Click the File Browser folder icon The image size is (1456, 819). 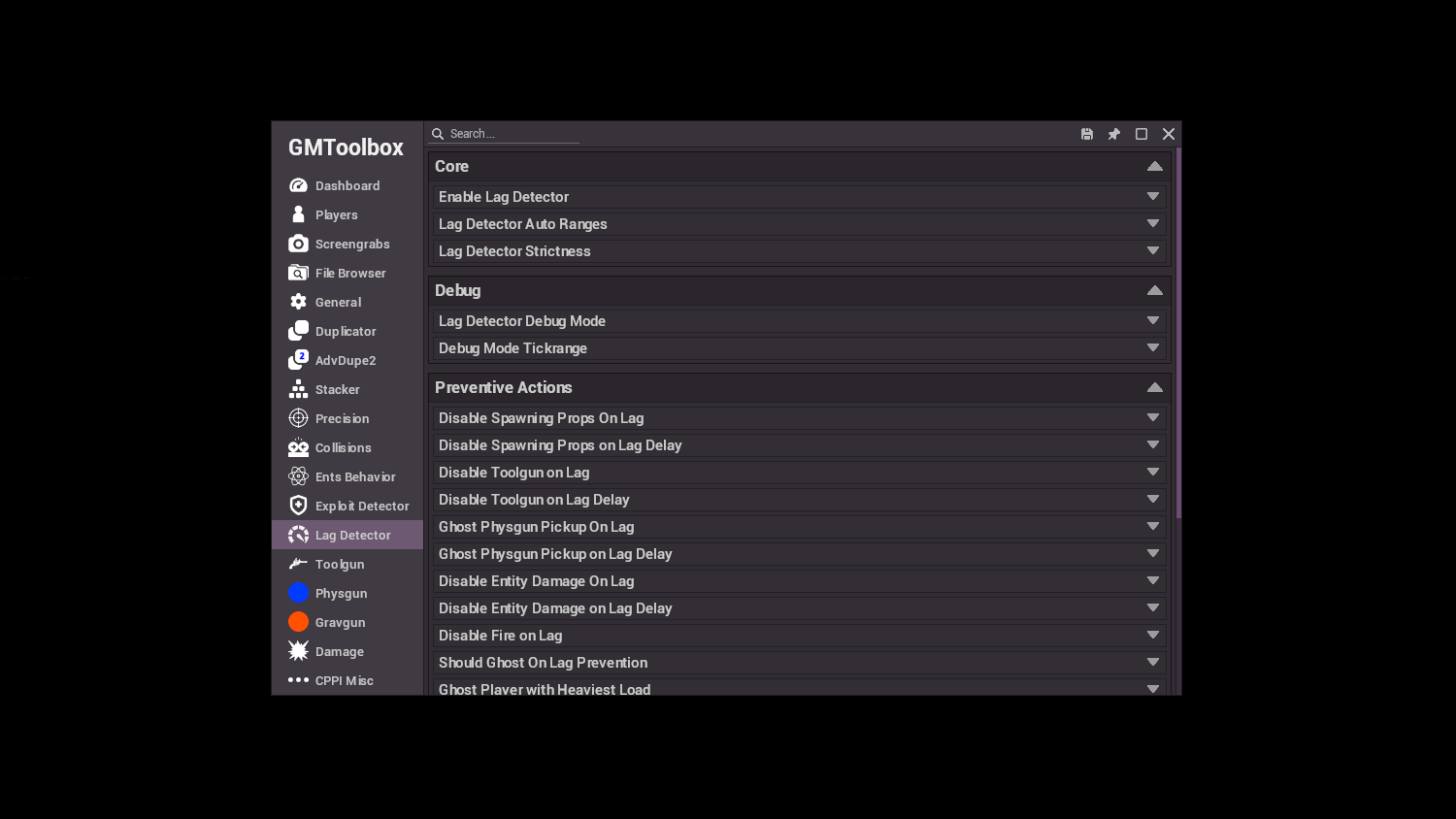tap(298, 273)
